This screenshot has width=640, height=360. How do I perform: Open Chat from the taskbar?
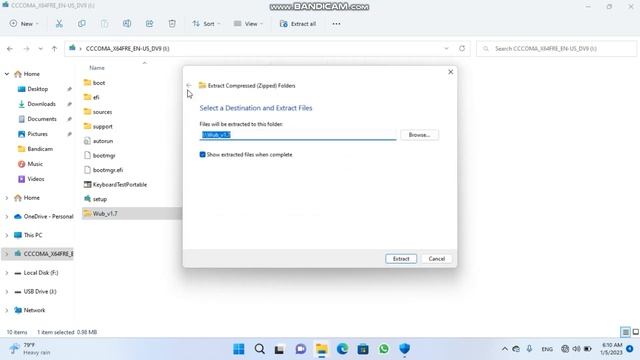[x=301, y=349]
